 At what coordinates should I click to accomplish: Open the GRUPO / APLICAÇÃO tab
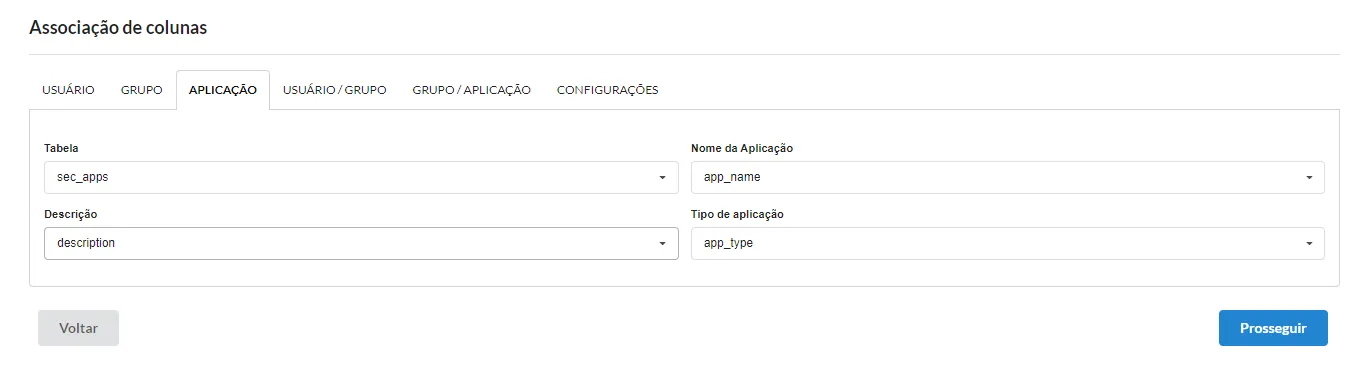(x=472, y=90)
